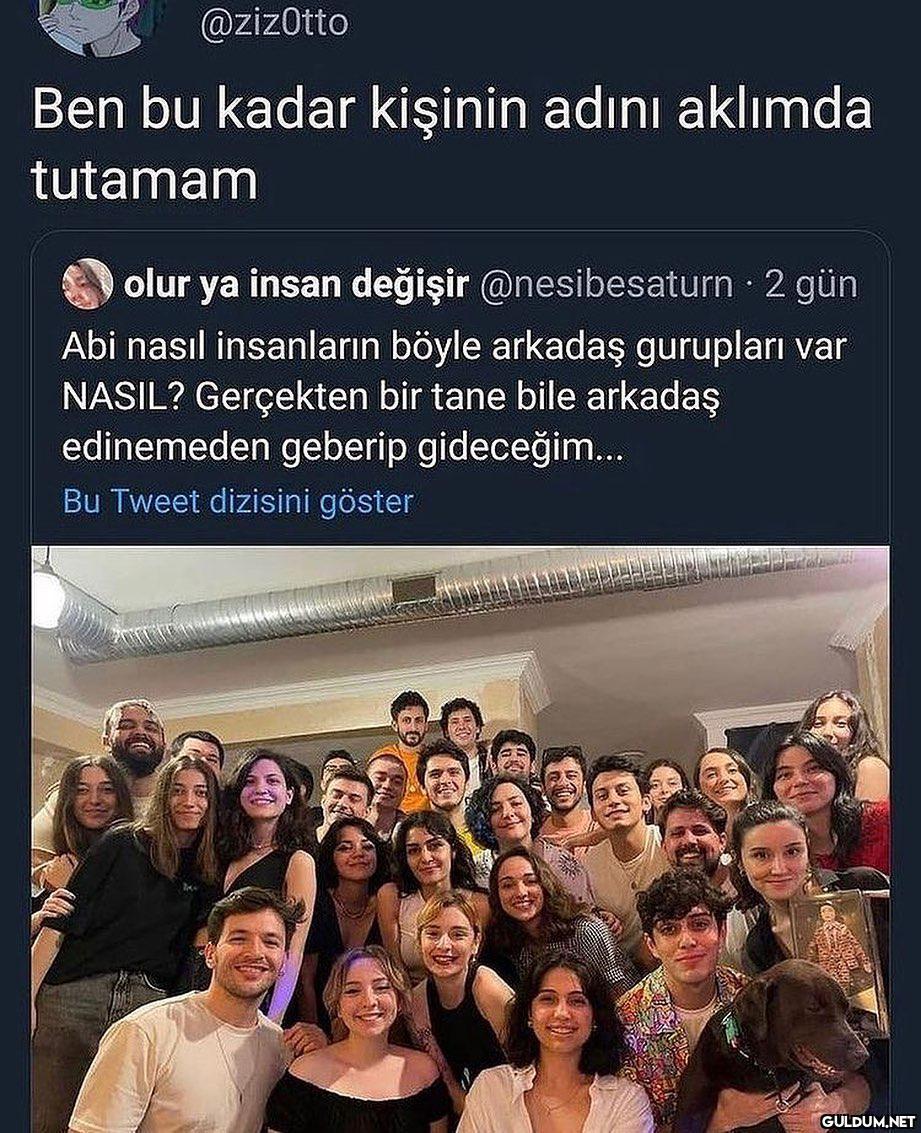Click 'Bu Tweet dizisini göster' link
Viewport: 921px width, 1133px height.
tap(238, 501)
